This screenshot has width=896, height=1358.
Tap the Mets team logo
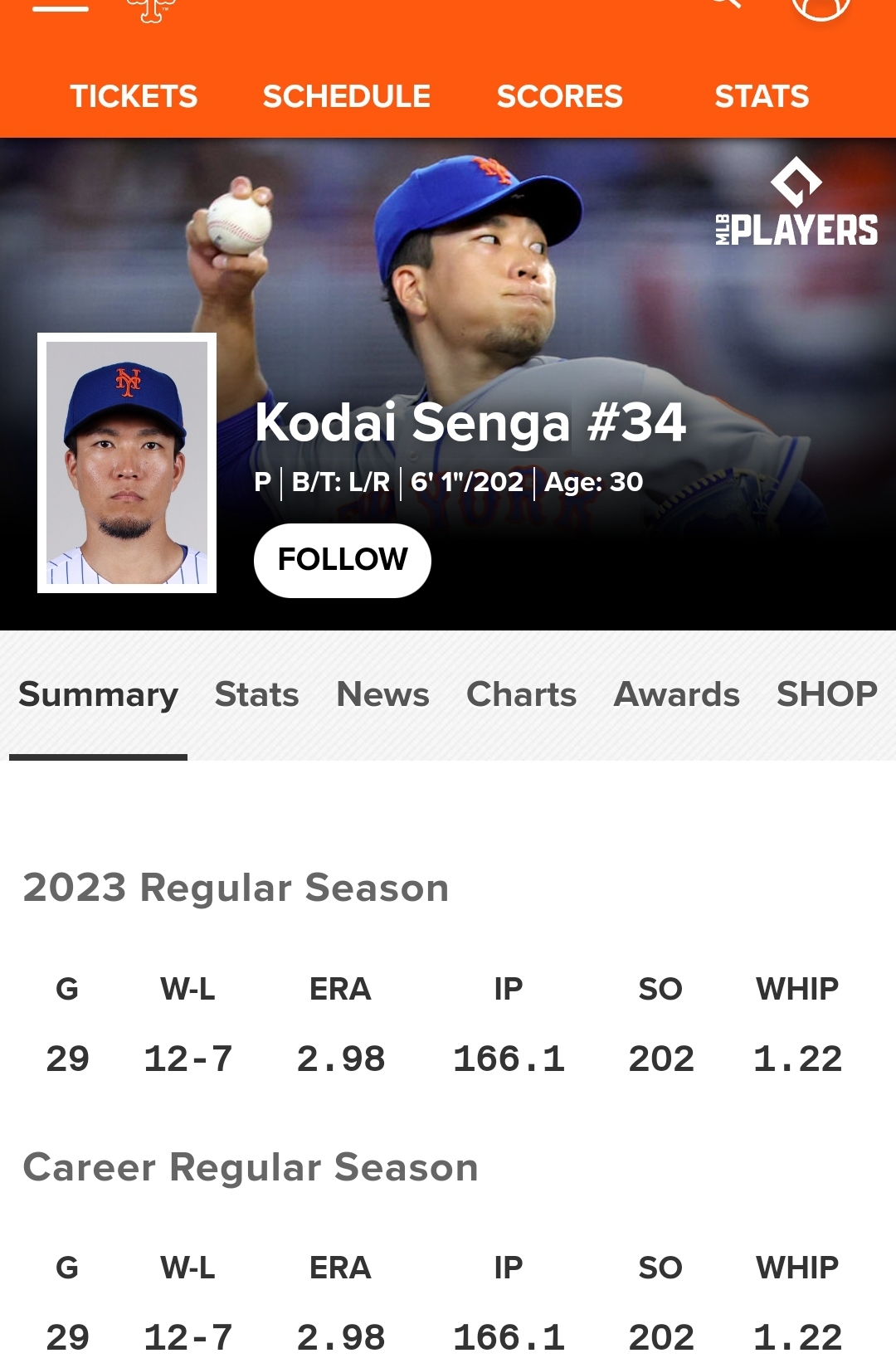151,10
